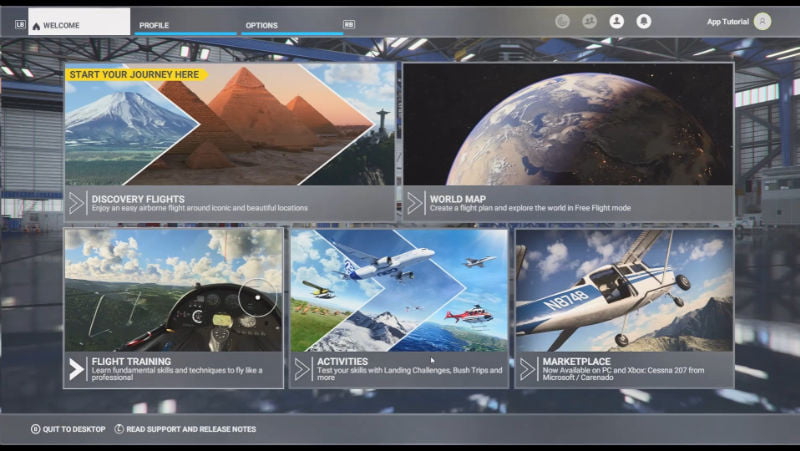The width and height of the screenshot is (800, 451).
Task: Select the Activities title bar
Action: pos(399,369)
